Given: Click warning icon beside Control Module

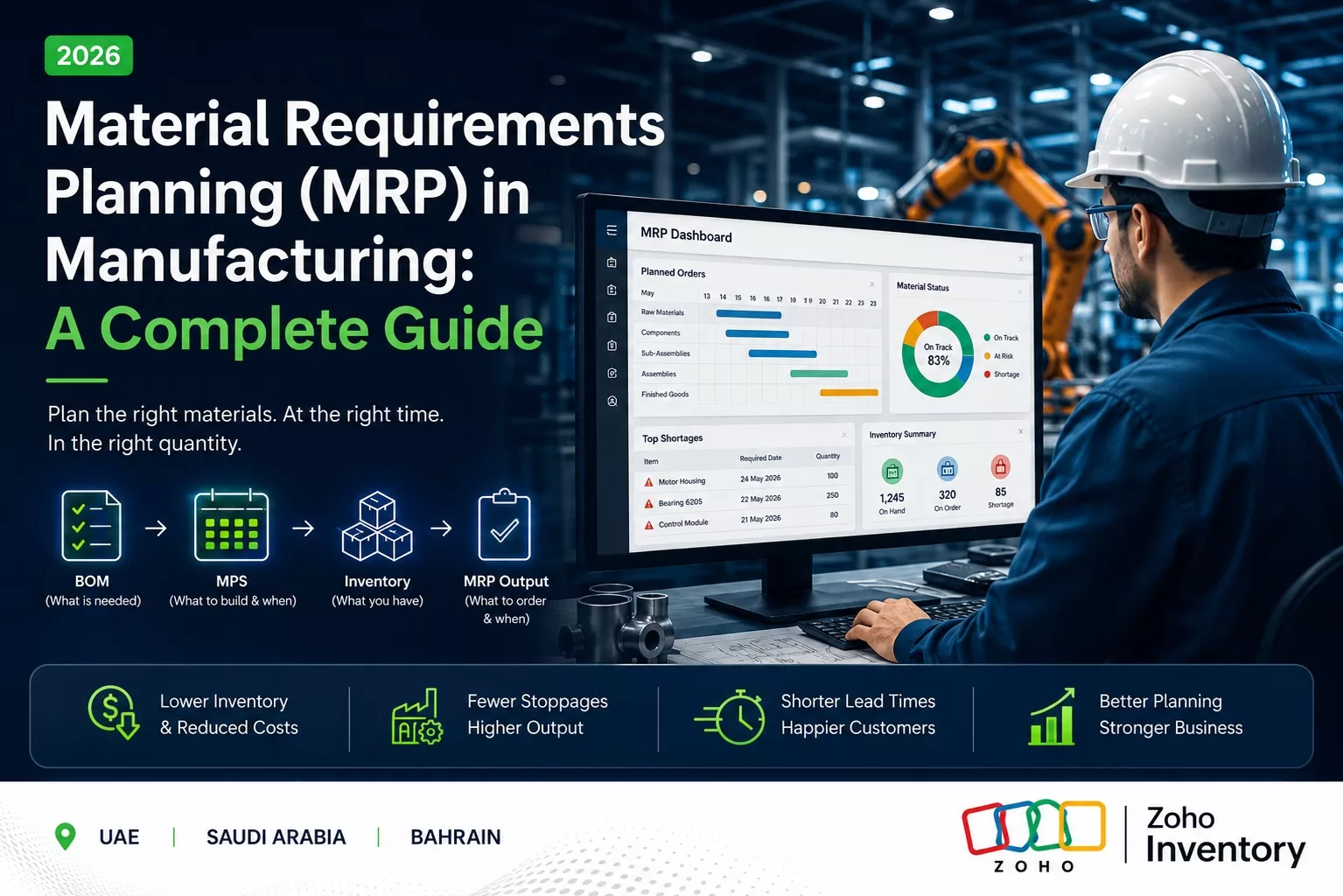Looking at the screenshot, I should click(648, 526).
